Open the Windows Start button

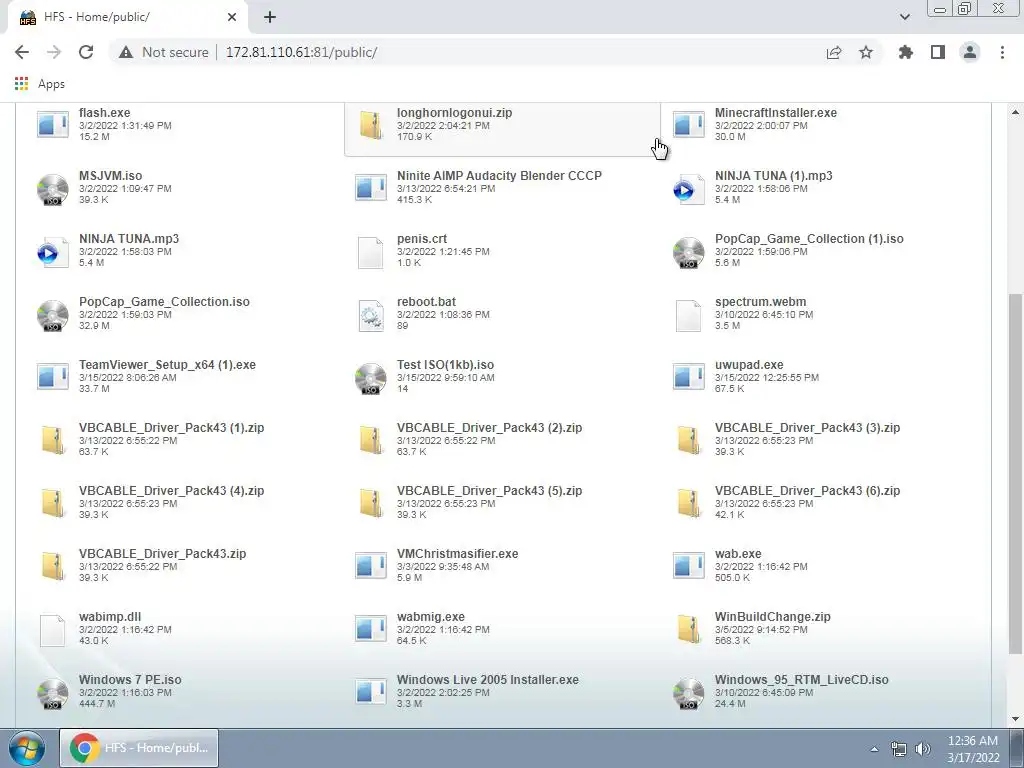pos(26,749)
